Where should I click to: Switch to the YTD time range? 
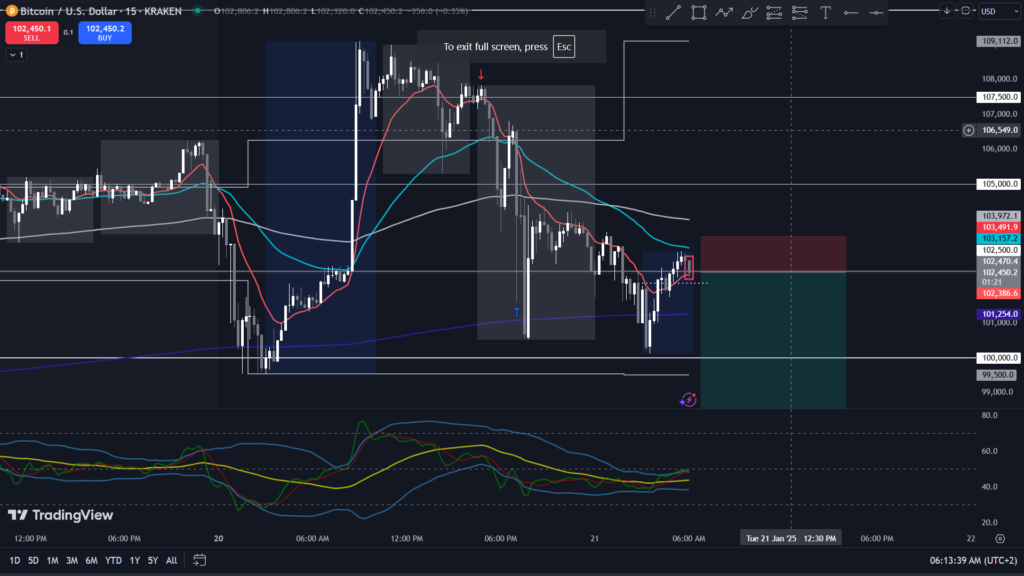tap(112, 560)
